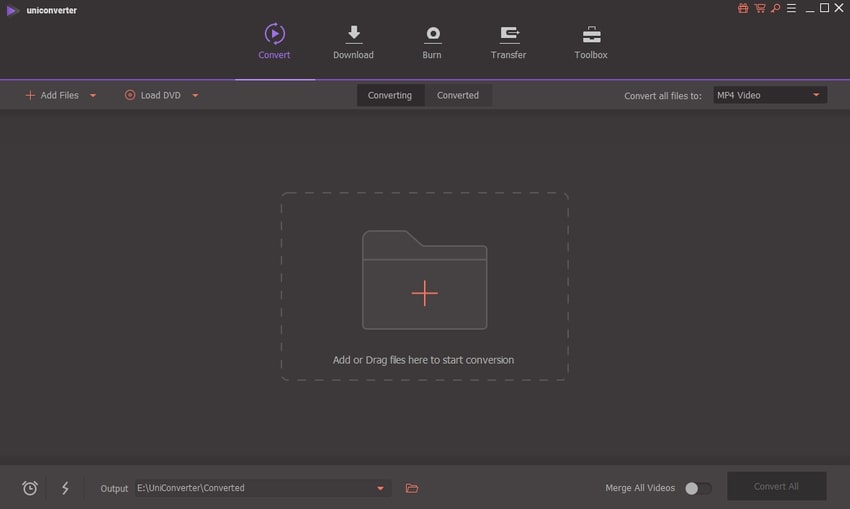Expand the Add Files dropdown arrow
This screenshot has width=850, height=509.
point(93,96)
